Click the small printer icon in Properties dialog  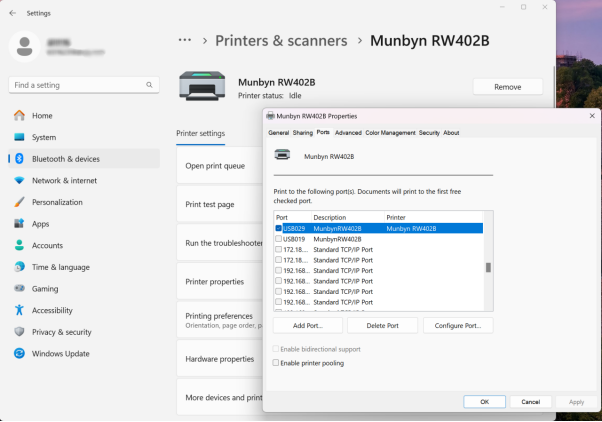[x=282, y=155]
